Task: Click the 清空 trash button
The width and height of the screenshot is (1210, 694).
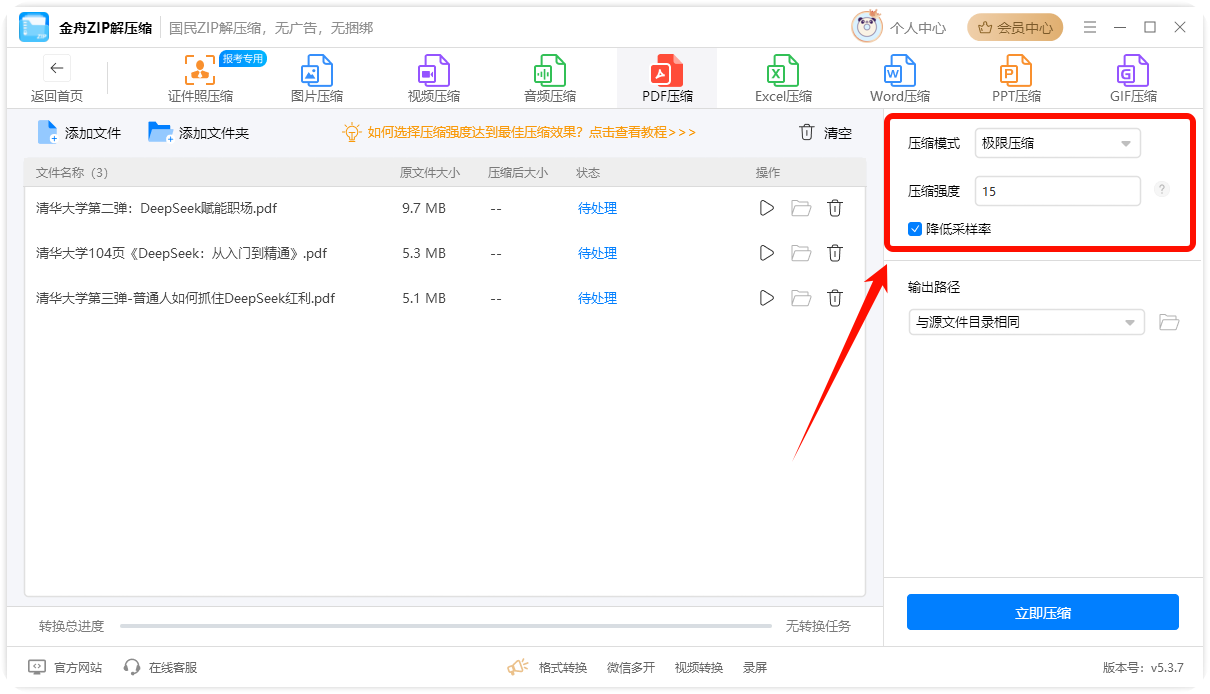Action: 825,132
